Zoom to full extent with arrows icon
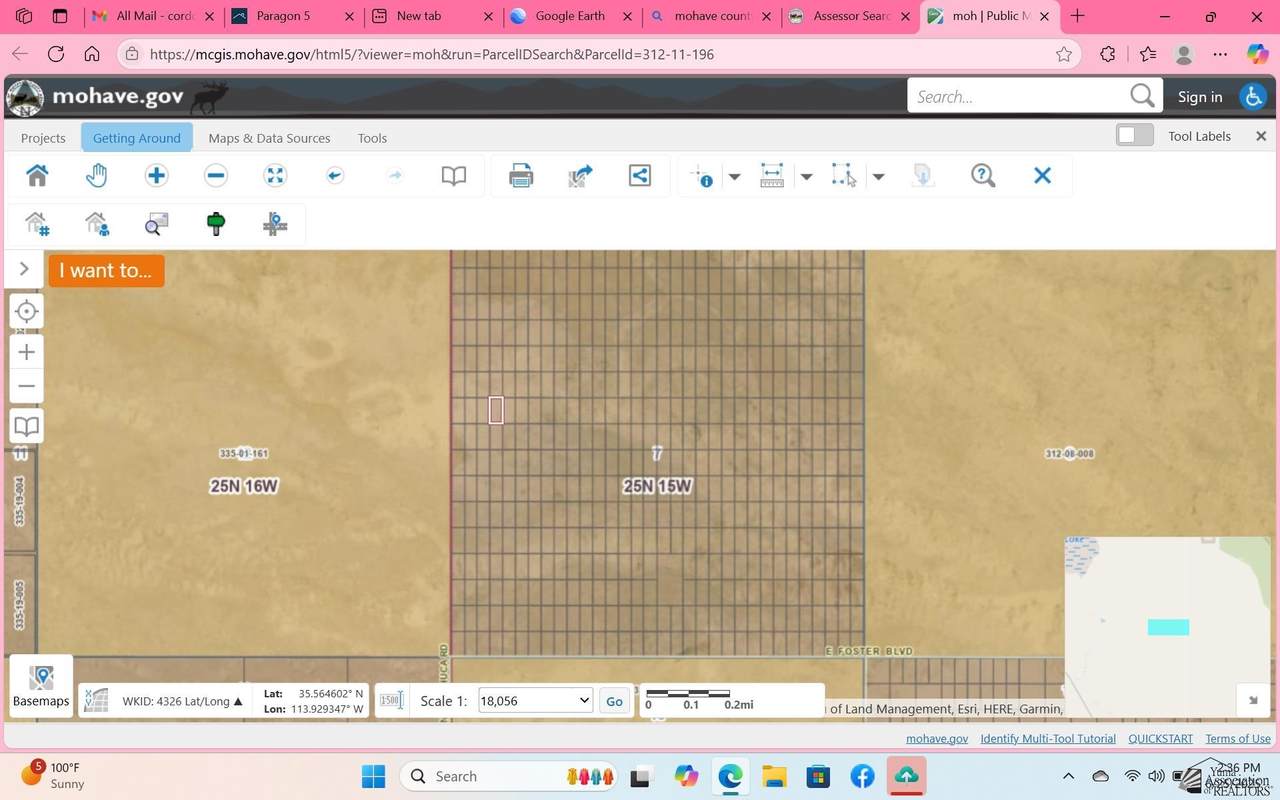This screenshot has width=1280, height=800. [275, 176]
